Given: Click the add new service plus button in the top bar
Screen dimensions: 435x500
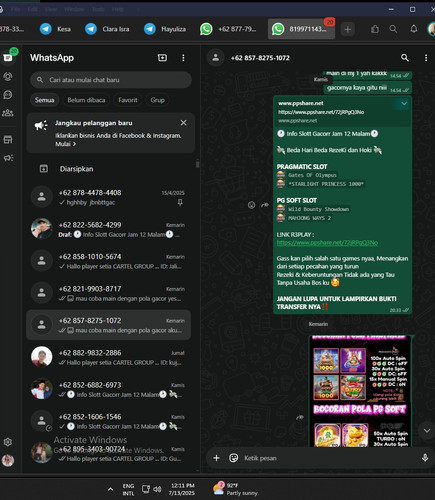Looking at the screenshot, I should point(348,29).
